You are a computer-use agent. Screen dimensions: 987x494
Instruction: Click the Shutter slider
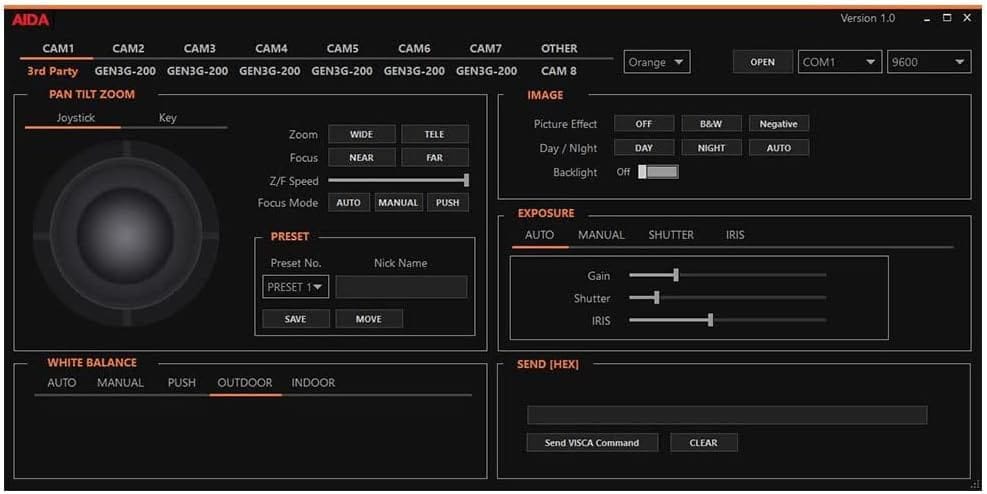[727, 298]
